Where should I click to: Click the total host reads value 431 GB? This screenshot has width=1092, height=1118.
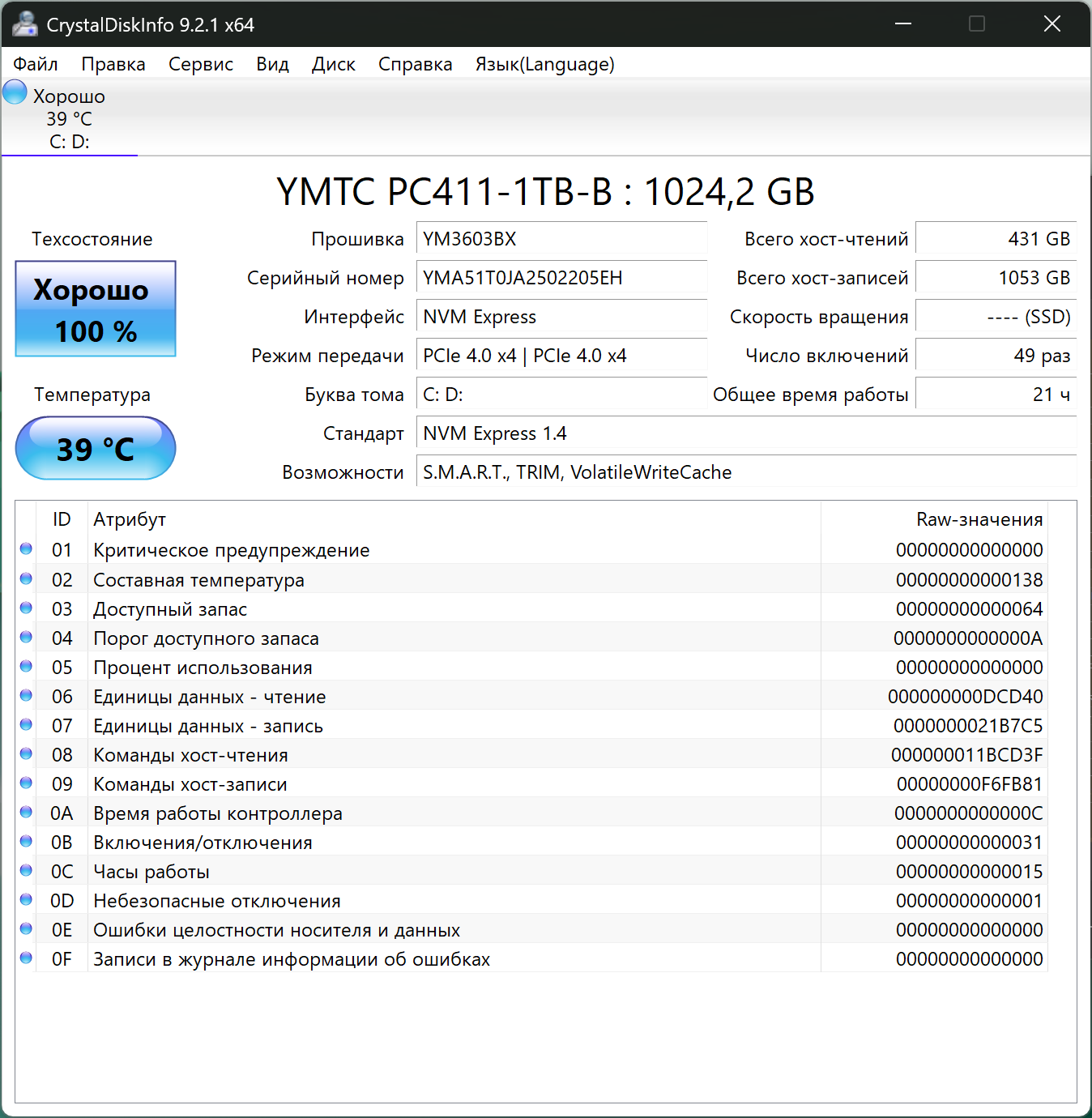pos(996,239)
